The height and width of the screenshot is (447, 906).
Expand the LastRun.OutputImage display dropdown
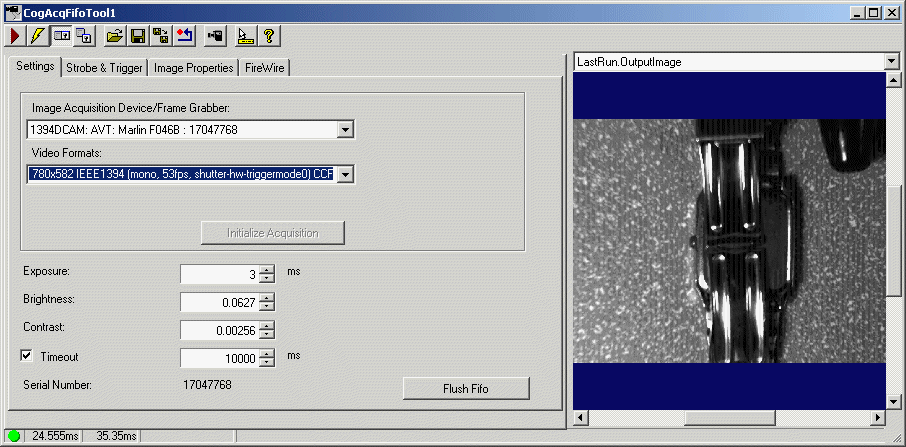(x=891, y=62)
